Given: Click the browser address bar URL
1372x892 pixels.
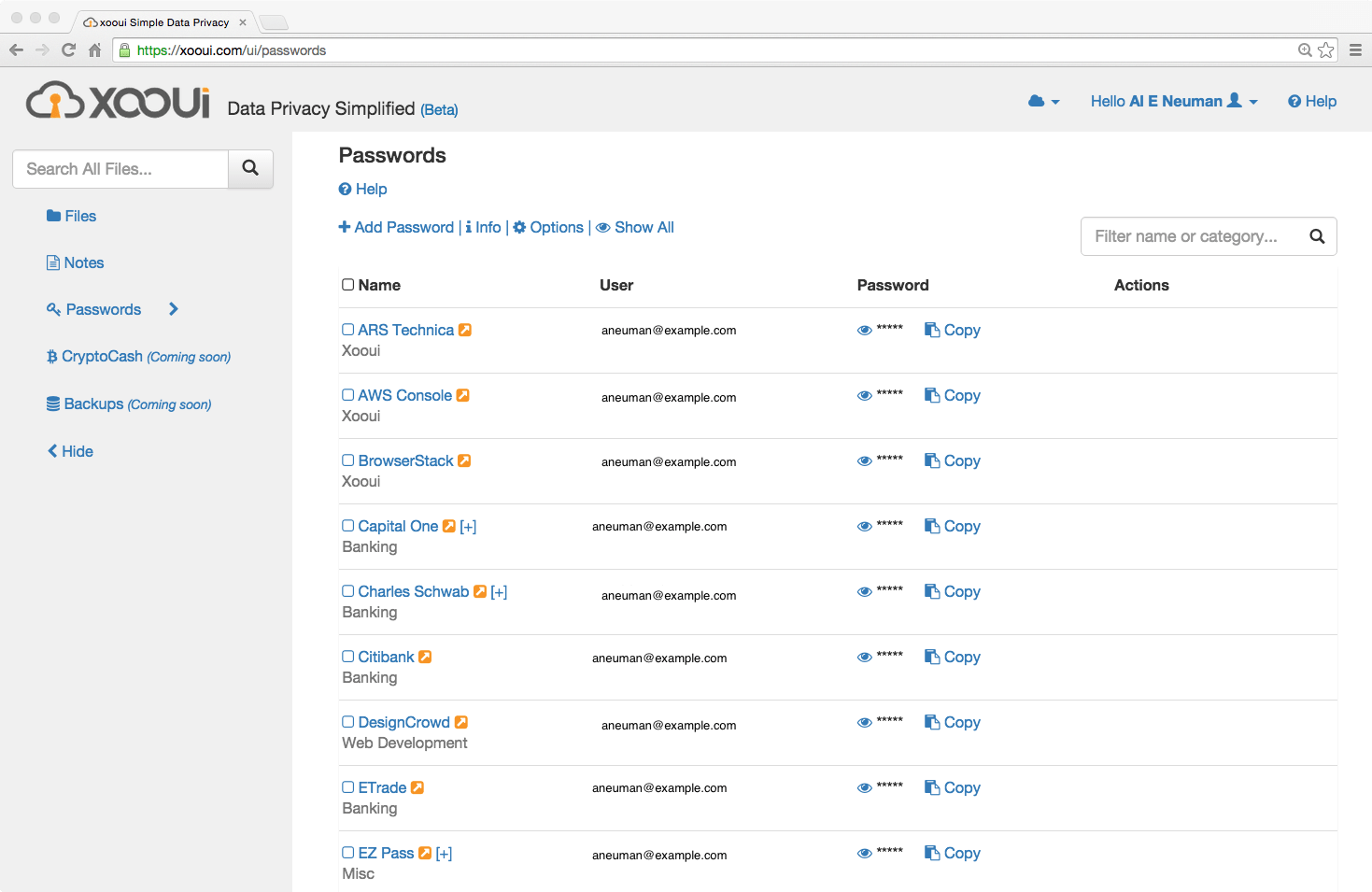Looking at the screenshot, I should (x=232, y=50).
